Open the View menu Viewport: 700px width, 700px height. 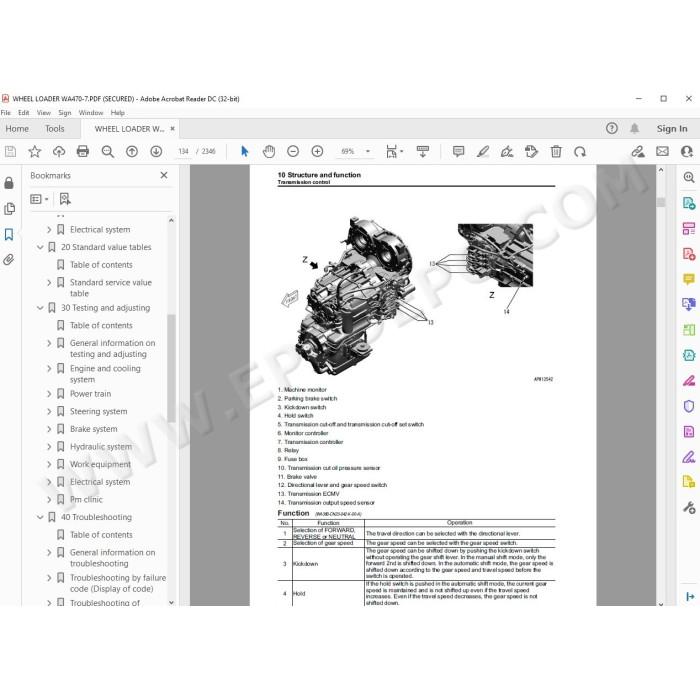point(44,113)
